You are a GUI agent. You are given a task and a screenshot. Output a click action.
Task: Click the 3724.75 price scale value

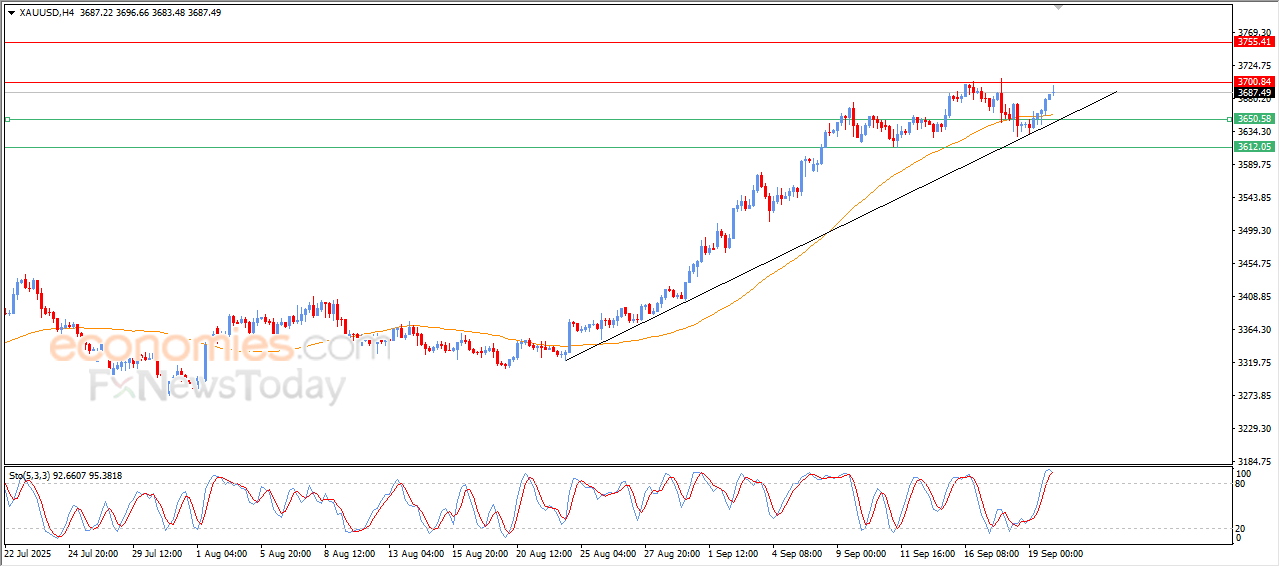[1254, 66]
